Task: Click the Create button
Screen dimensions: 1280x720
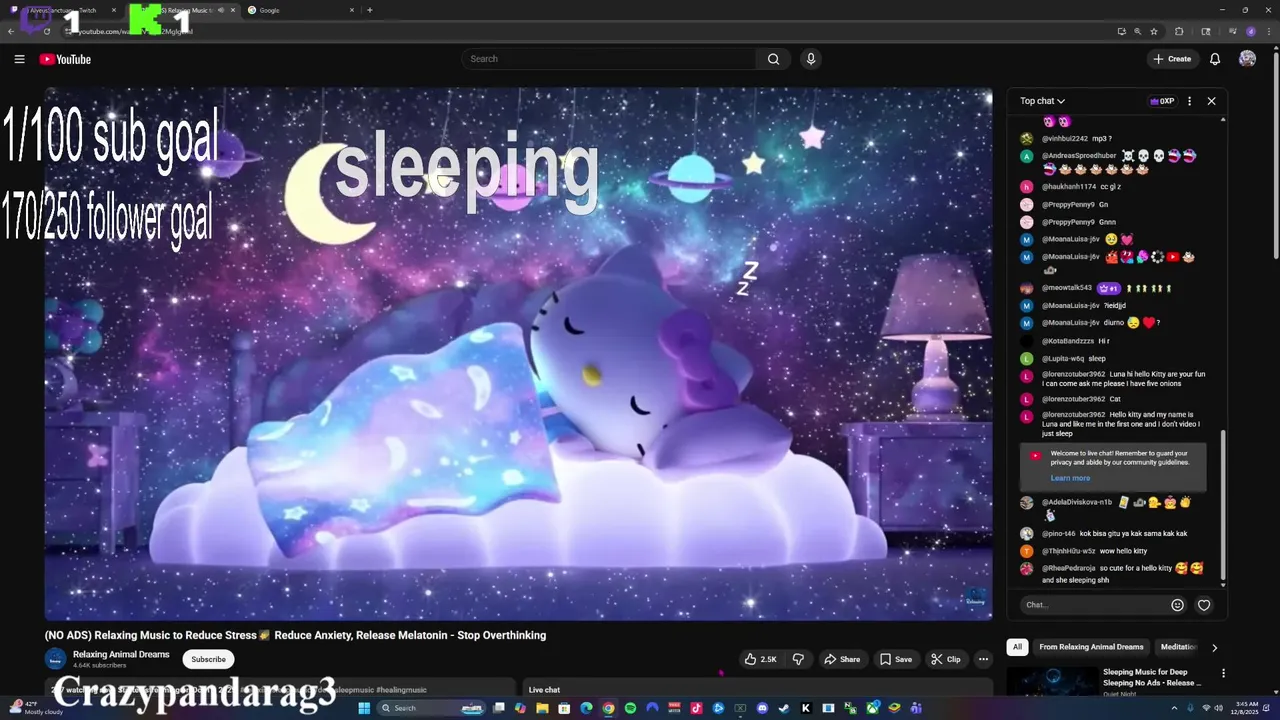Action: tap(1172, 59)
